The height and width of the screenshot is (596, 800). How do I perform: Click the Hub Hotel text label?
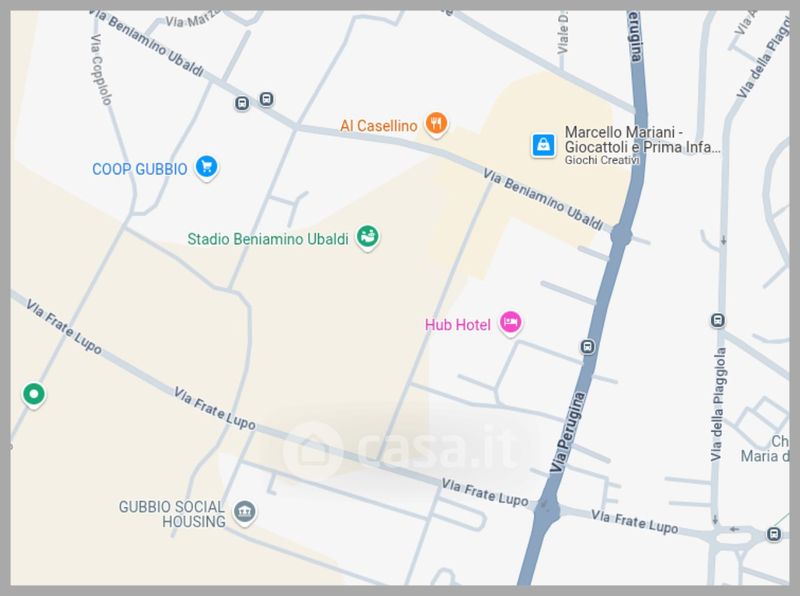pyautogui.click(x=458, y=325)
